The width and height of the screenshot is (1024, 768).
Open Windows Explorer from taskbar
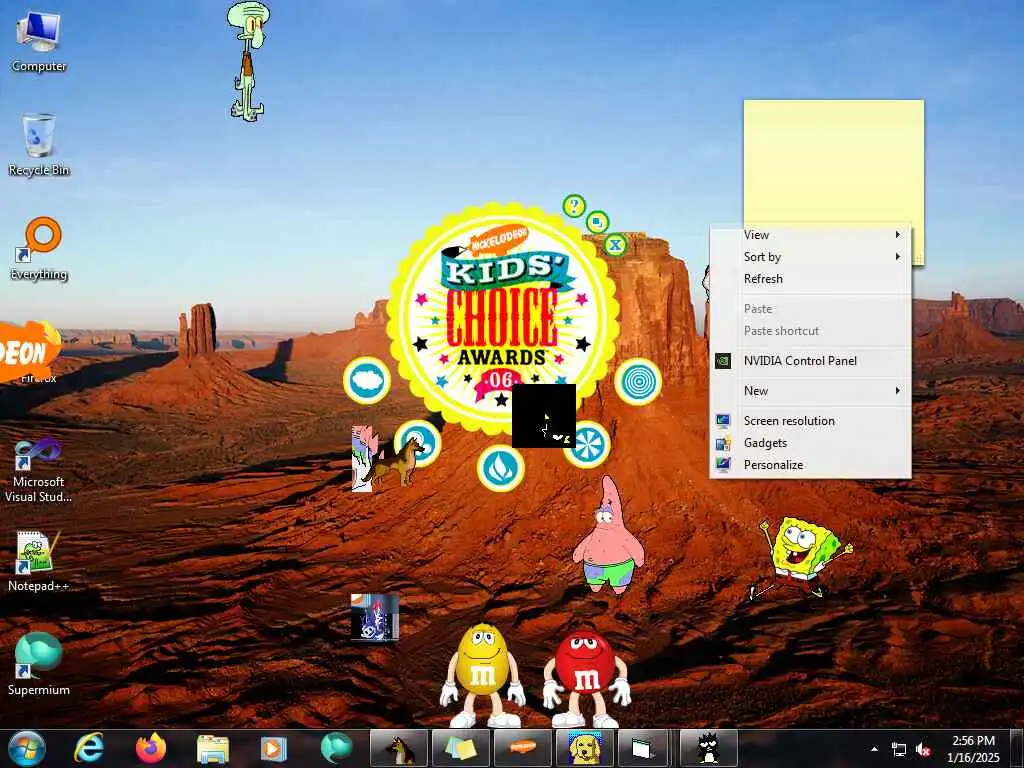tap(212, 748)
